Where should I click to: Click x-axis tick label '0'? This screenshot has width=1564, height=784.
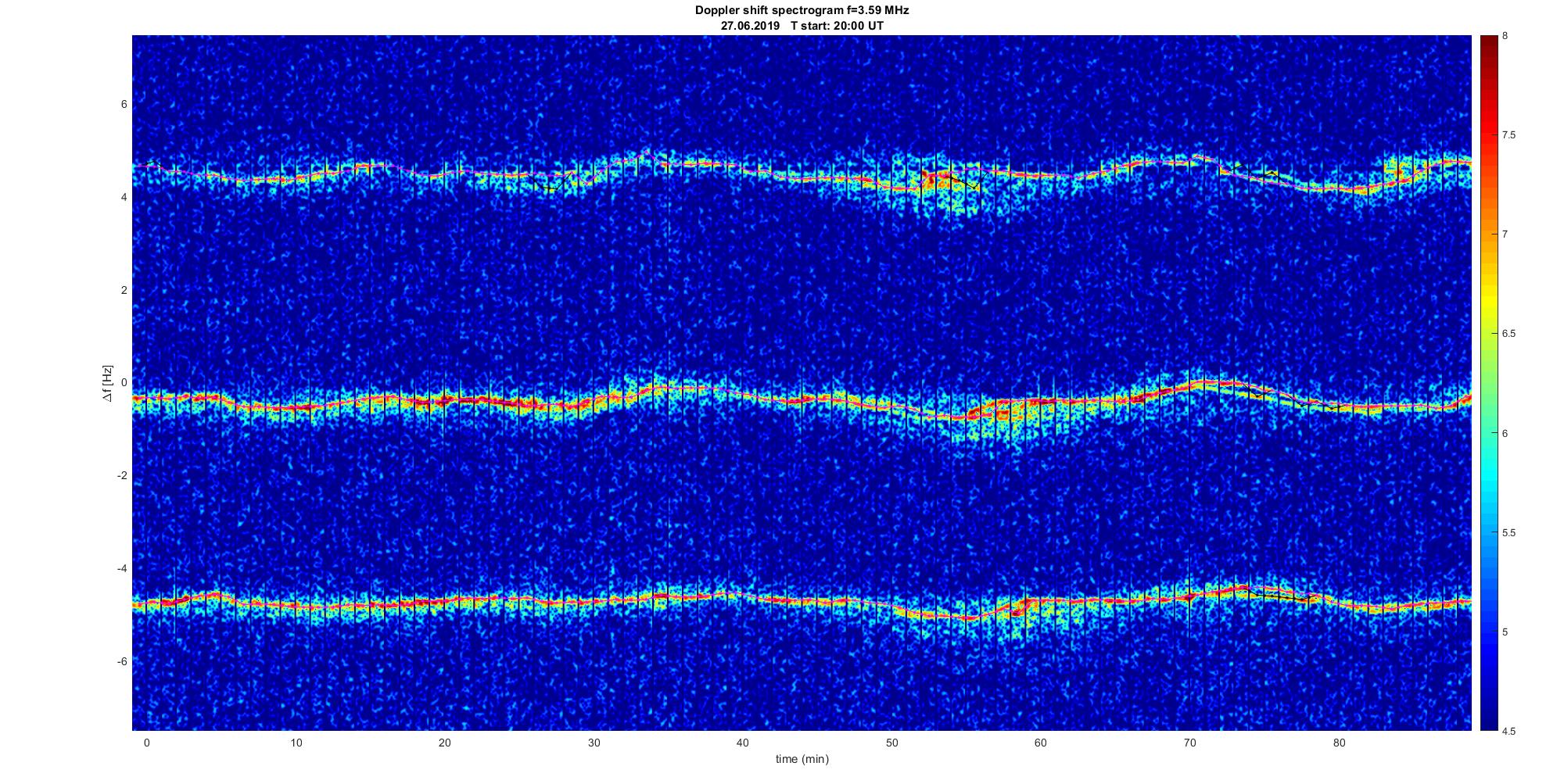(x=146, y=743)
